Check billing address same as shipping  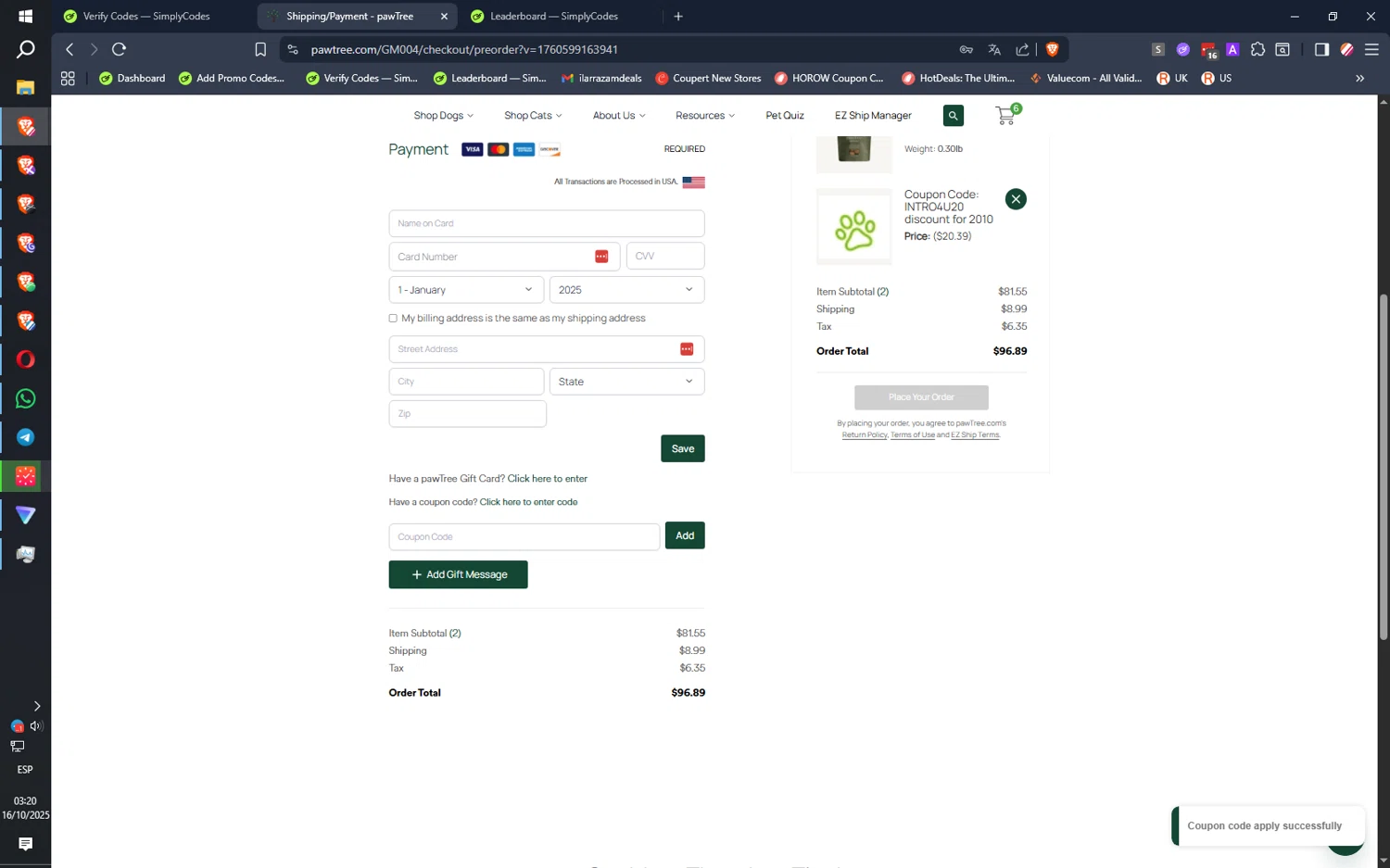tap(393, 318)
